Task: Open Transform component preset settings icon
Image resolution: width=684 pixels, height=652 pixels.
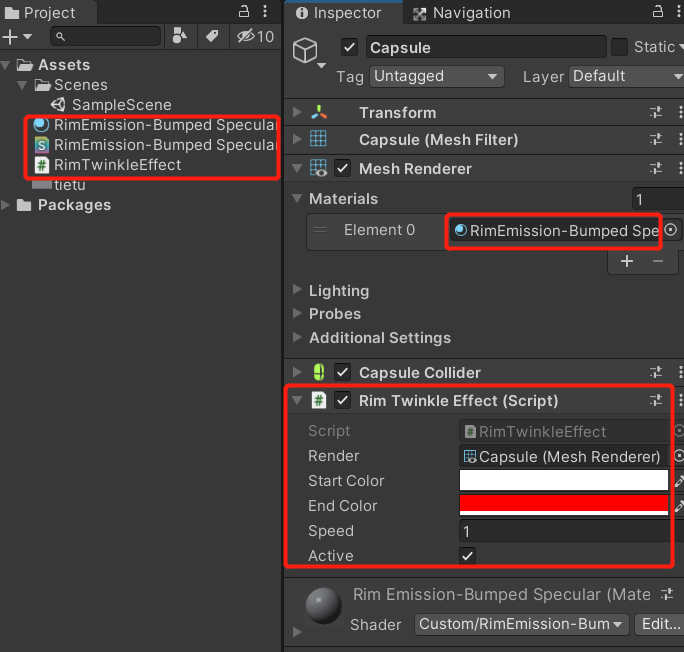Action: (x=656, y=113)
